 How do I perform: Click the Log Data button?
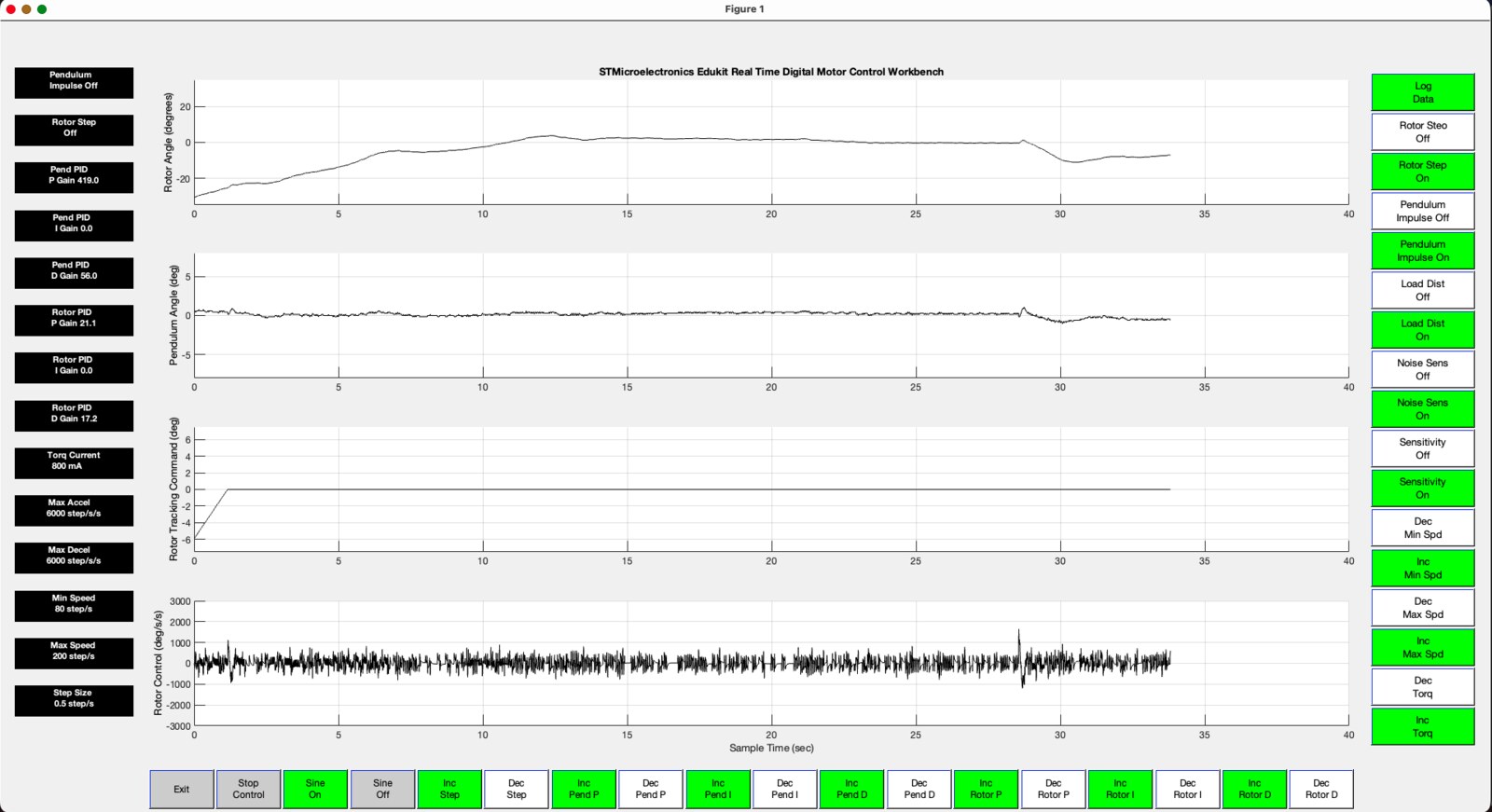tap(1422, 92)
